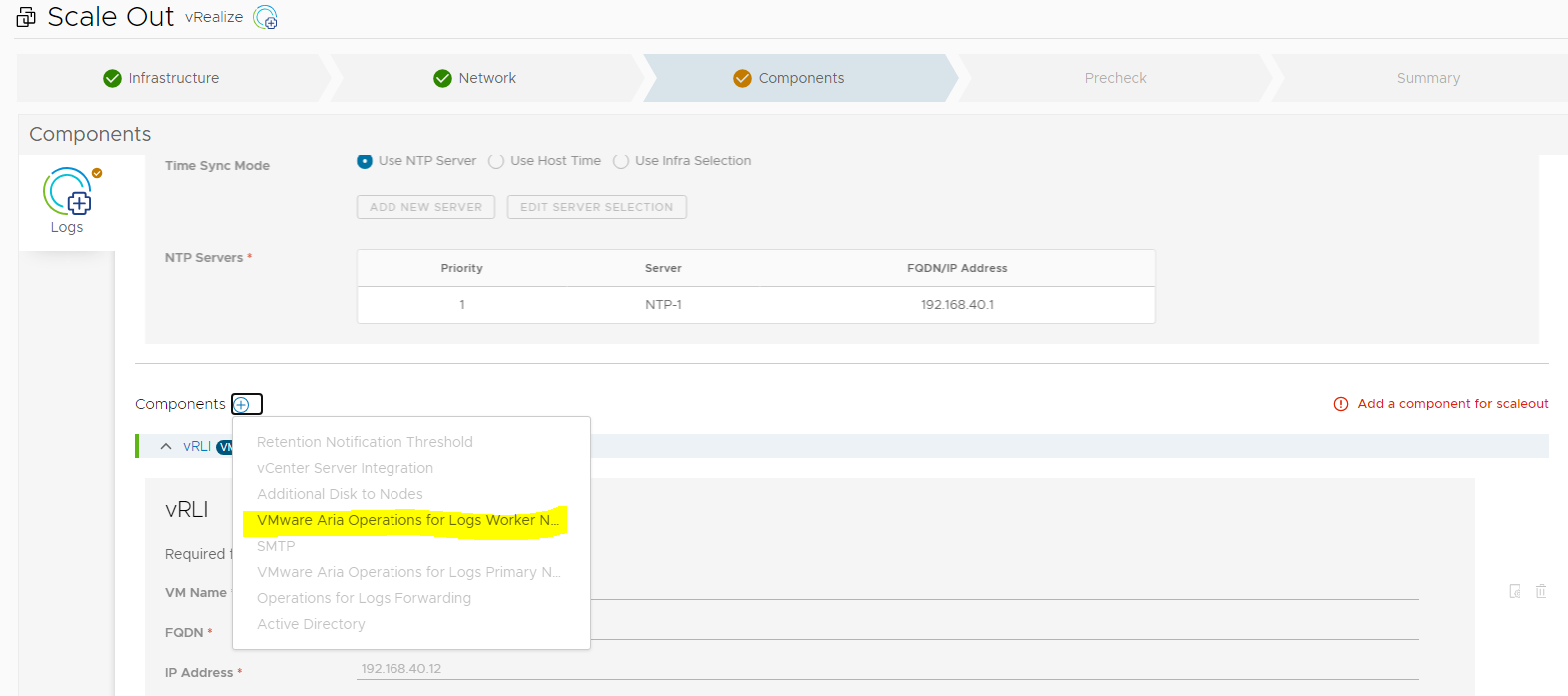Viewport: 1568px width, 696px height.
Task: Open the Precheck wizard step
Action: [x=1115, y=78]
